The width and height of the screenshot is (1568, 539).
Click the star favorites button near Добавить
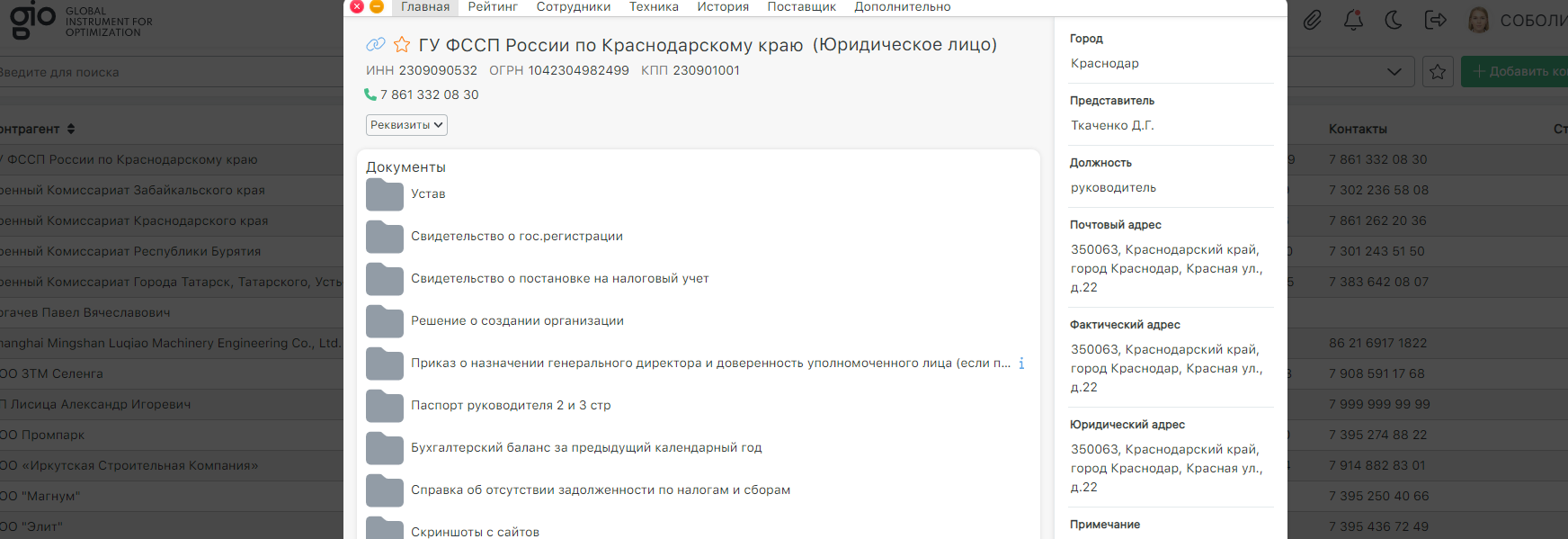pyautogui.click(x=1438, y=72)
